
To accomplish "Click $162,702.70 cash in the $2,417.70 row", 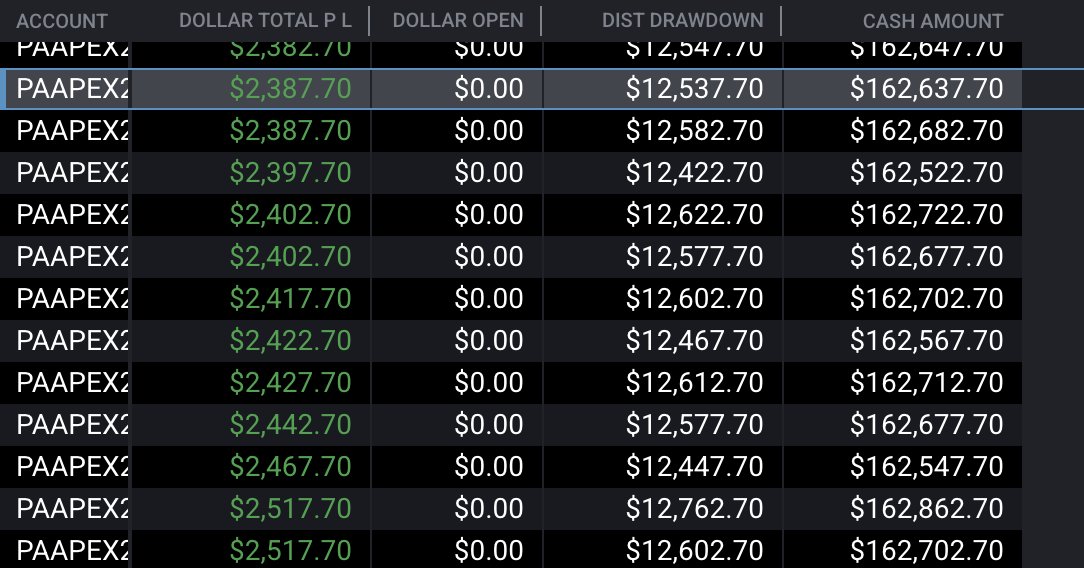I will point(926,299).
